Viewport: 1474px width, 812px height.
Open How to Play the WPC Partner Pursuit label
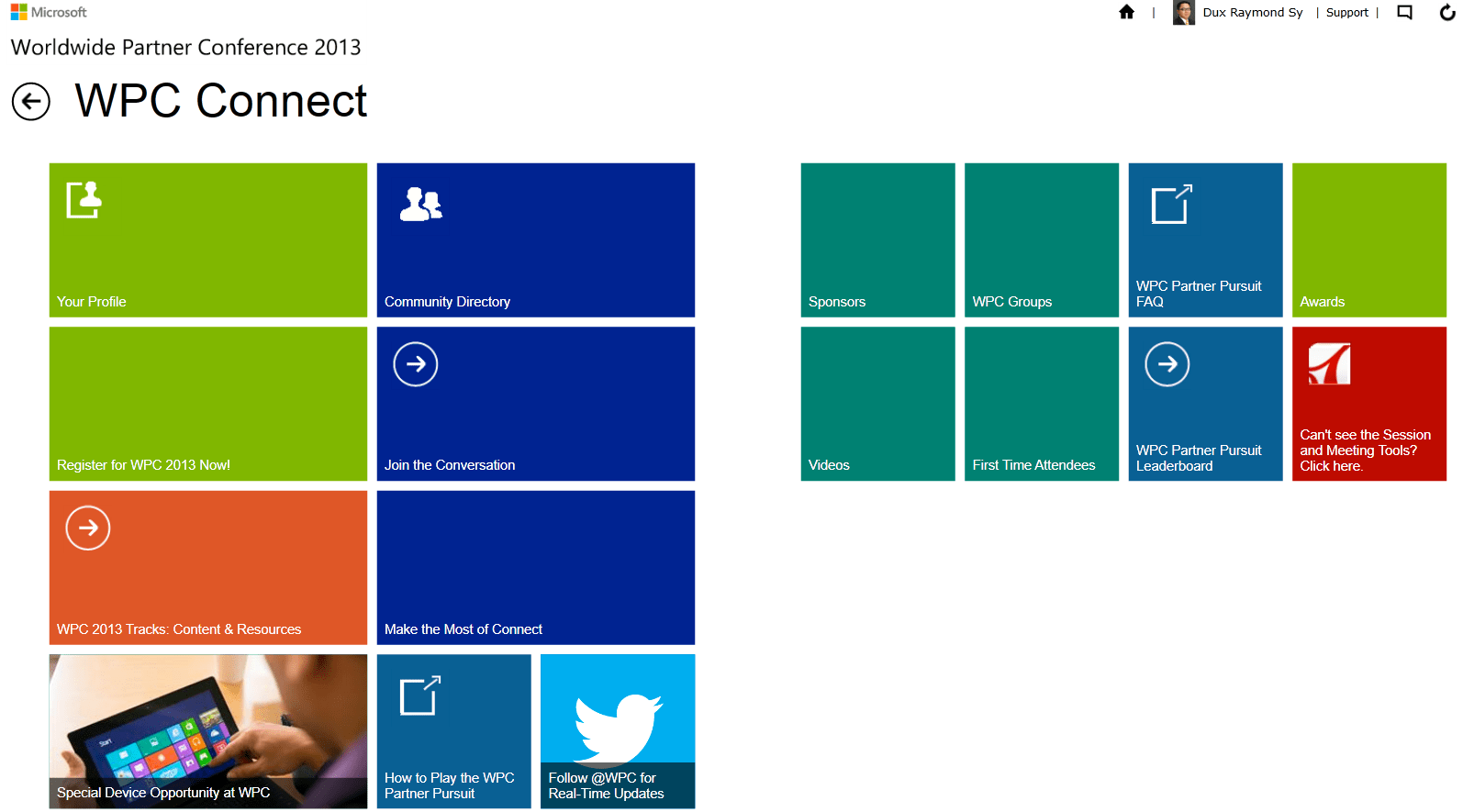click(449, 785)
